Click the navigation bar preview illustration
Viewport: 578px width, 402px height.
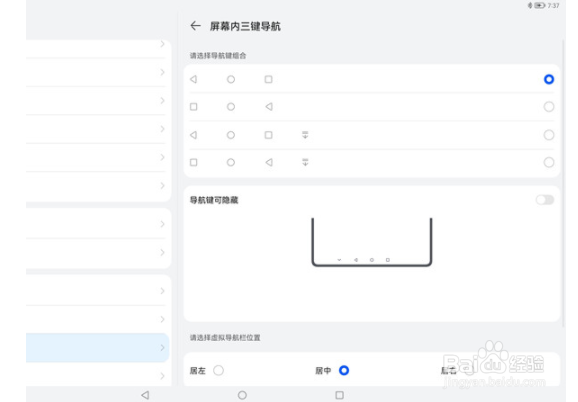click(372, 242)
